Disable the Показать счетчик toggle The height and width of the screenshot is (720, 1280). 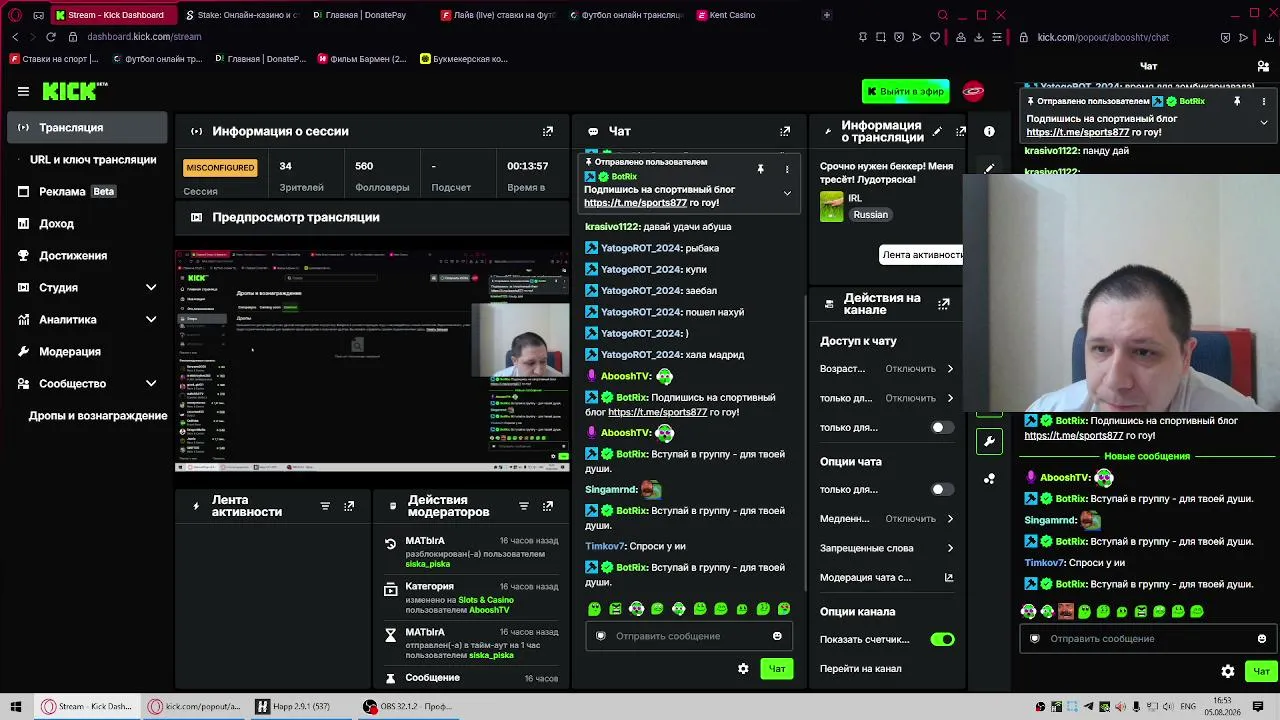coord(942,639)
